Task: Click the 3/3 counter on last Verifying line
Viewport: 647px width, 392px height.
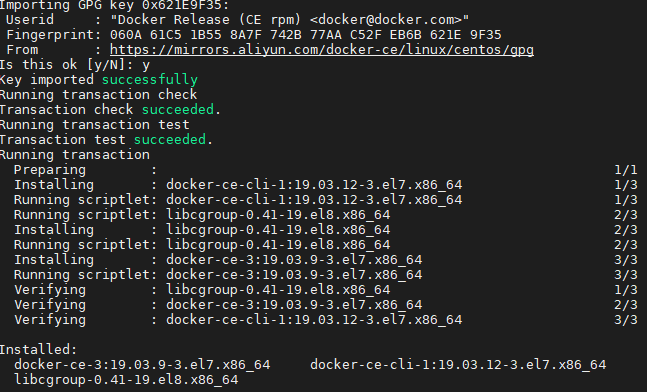Action: (x=626, y=320)
